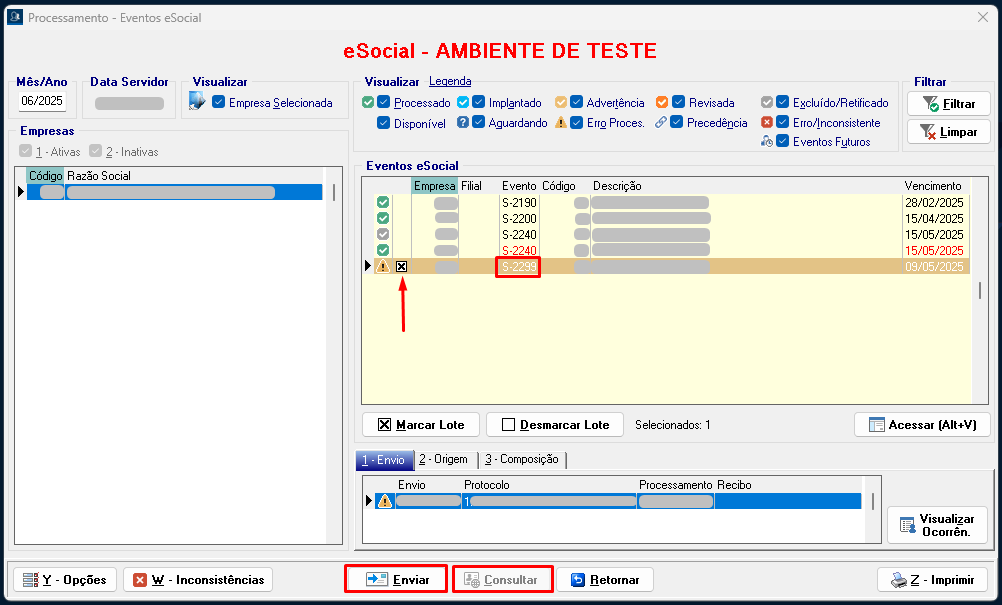
Task: Click the Z - Imprimir printer button
Action: click(x=932, y=580)
